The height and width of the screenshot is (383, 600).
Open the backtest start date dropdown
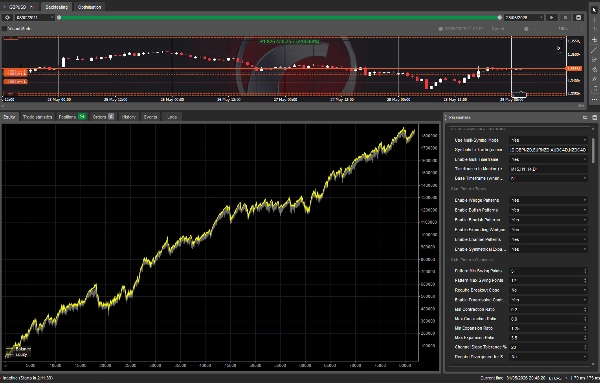click(34, 18)
